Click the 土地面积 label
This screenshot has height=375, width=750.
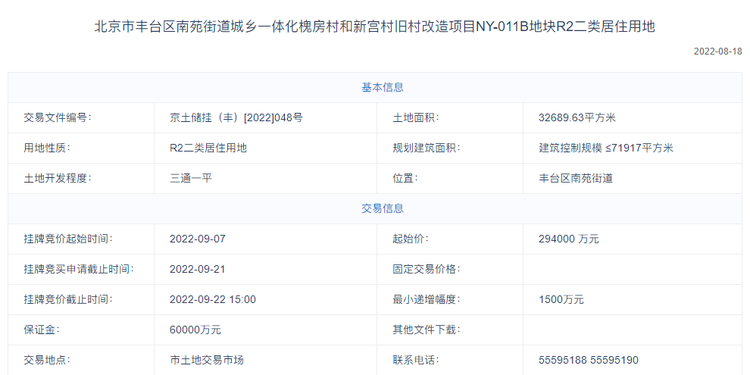[416, 118]
